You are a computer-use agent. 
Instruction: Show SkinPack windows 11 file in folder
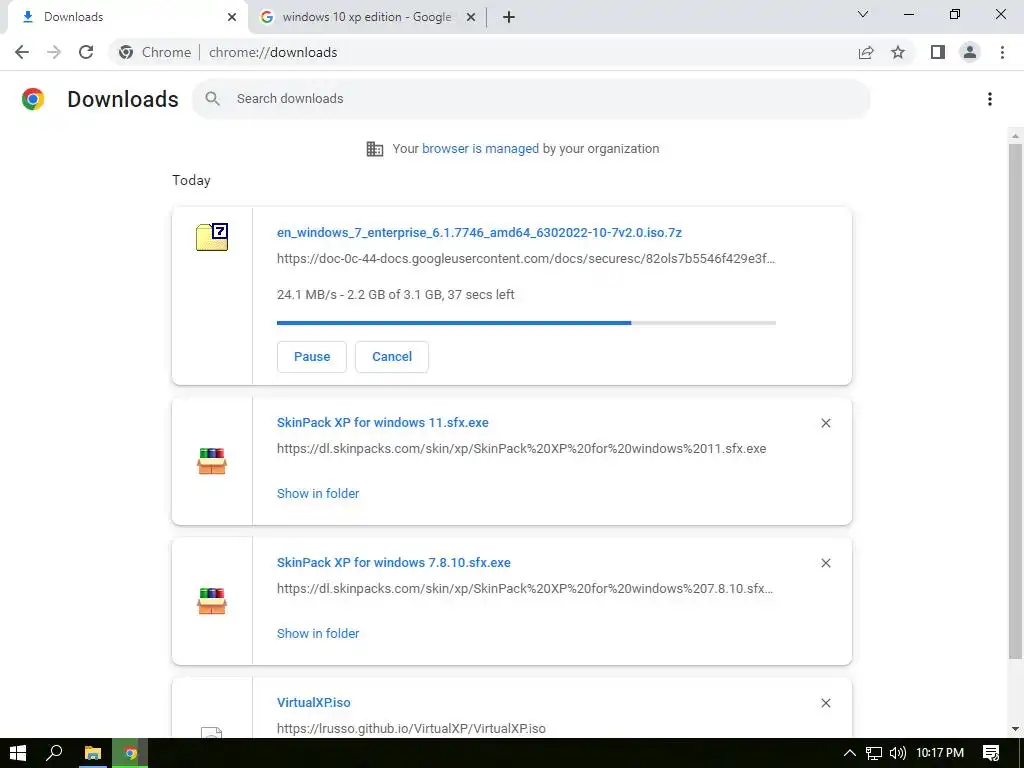318,494
